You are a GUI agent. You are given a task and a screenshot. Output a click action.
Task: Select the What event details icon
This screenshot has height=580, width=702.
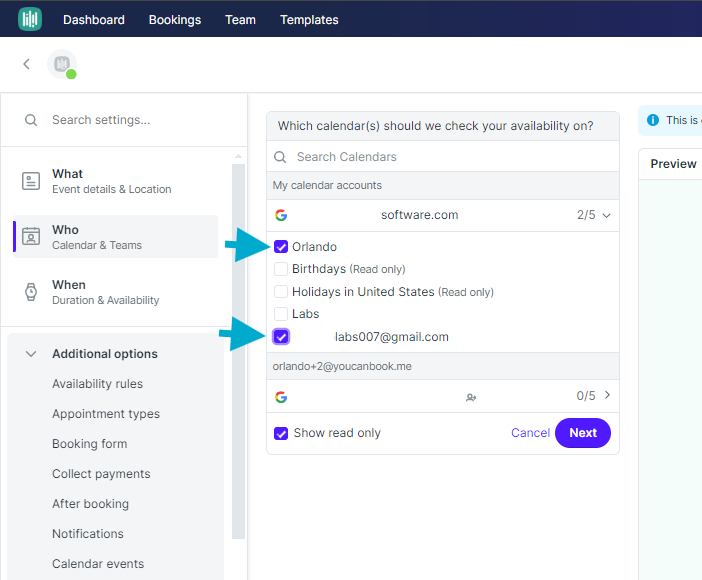31,181
